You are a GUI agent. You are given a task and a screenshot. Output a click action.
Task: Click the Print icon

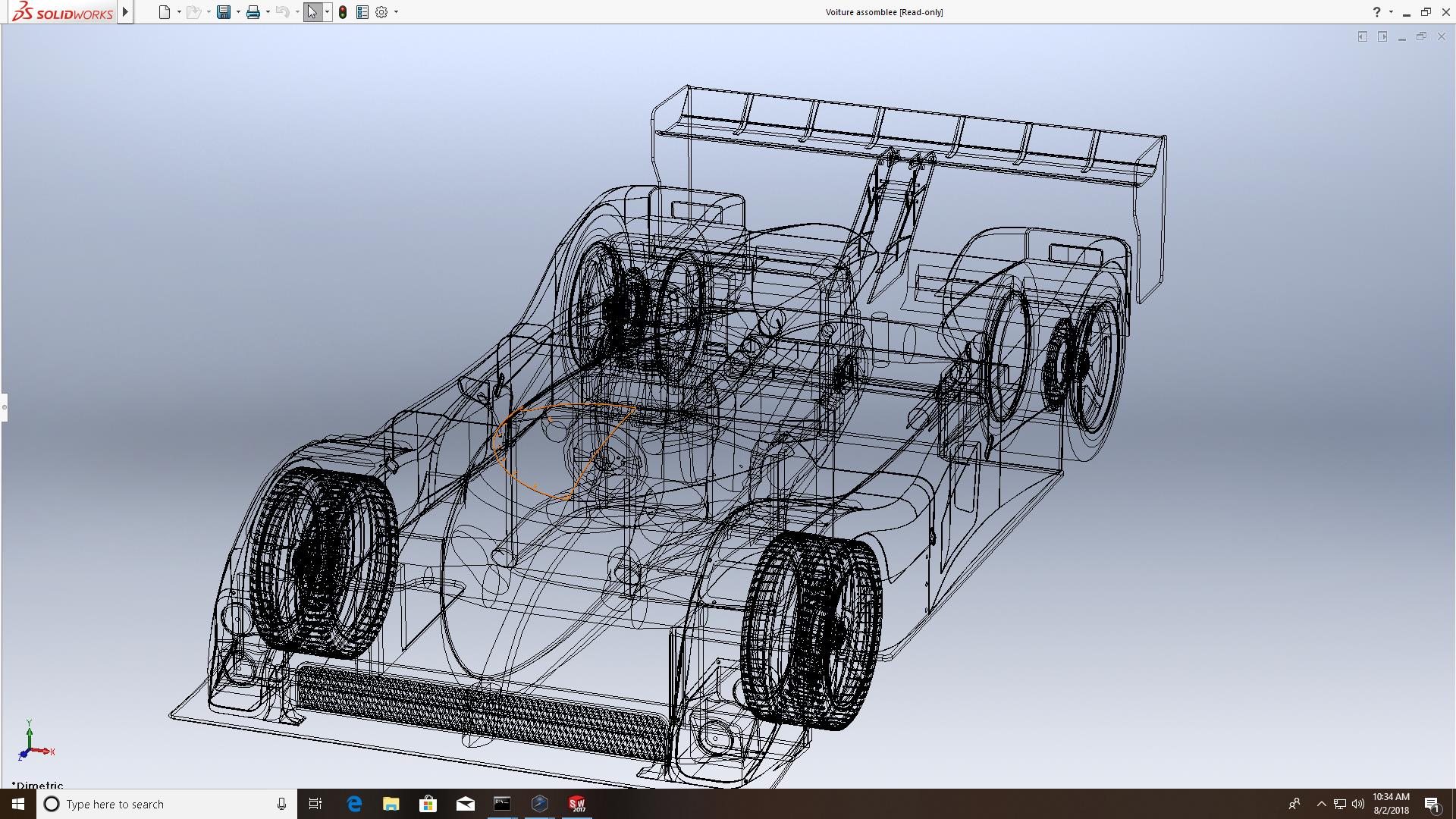(x=253, y=12)
